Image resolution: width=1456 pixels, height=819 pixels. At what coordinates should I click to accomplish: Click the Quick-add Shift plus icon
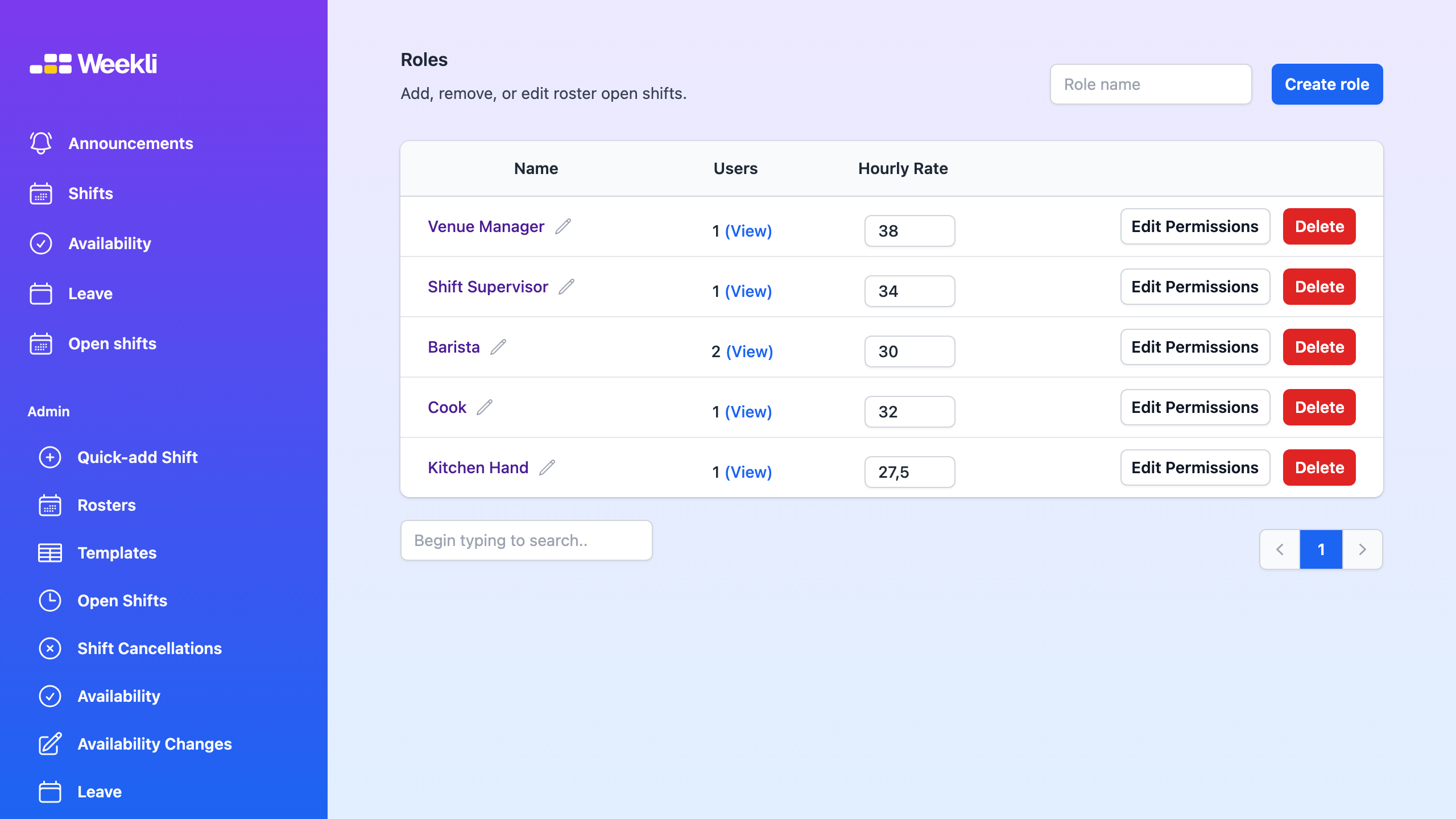click(x=50, y=457)
